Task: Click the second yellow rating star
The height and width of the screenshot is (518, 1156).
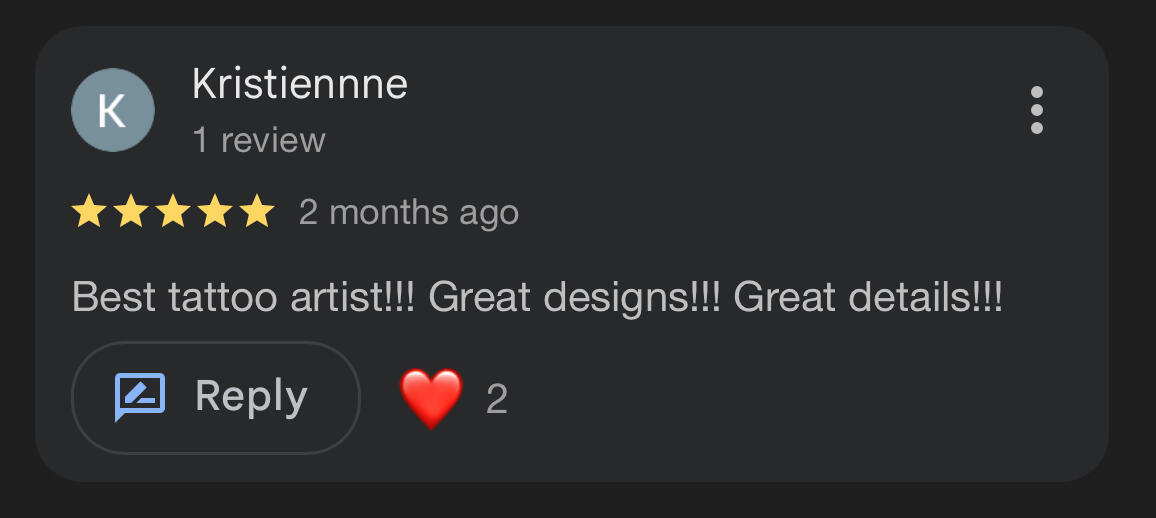Action: pyautogui.click(x=131, y=212)
